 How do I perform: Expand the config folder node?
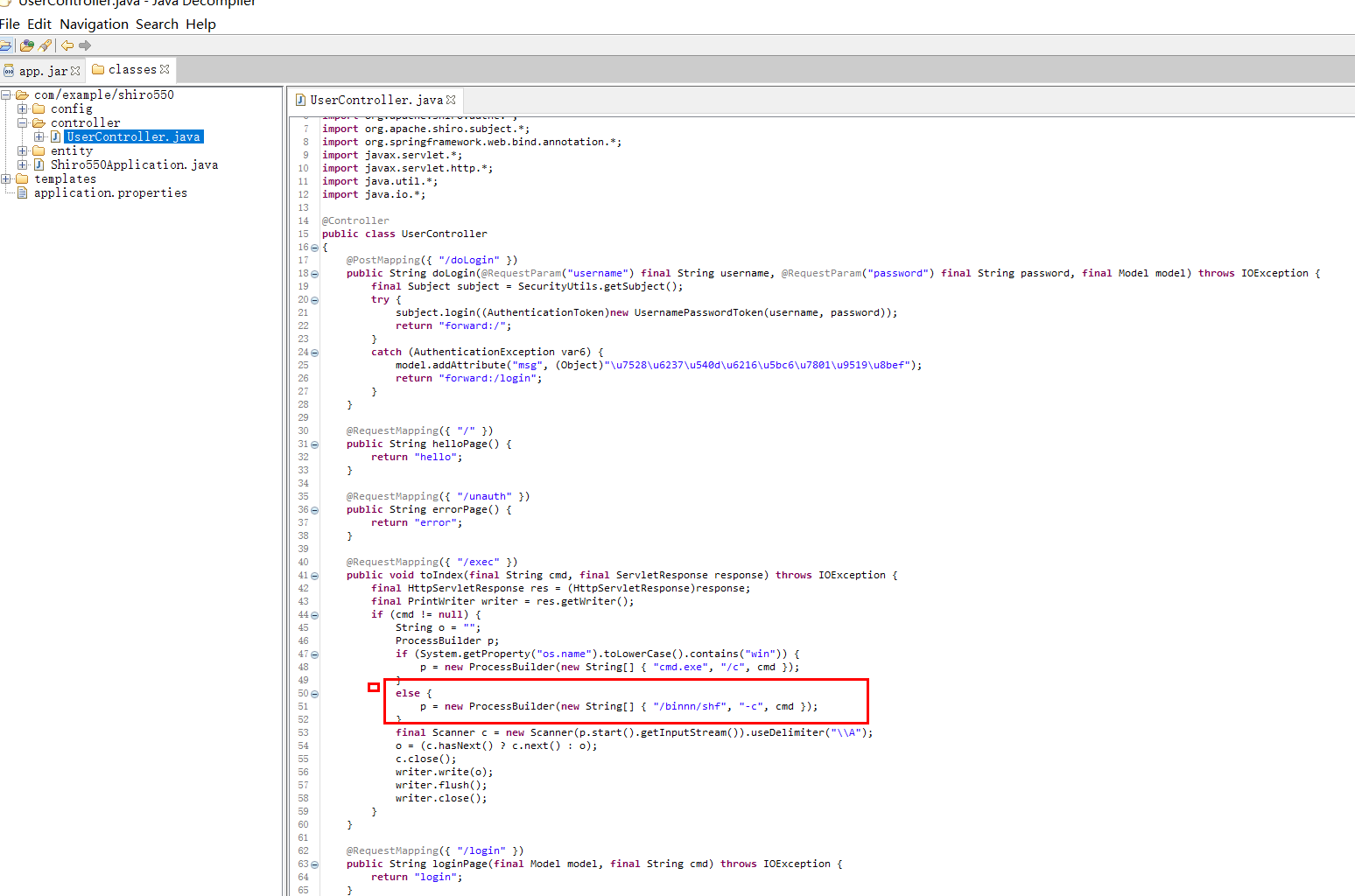pos(23,108)
